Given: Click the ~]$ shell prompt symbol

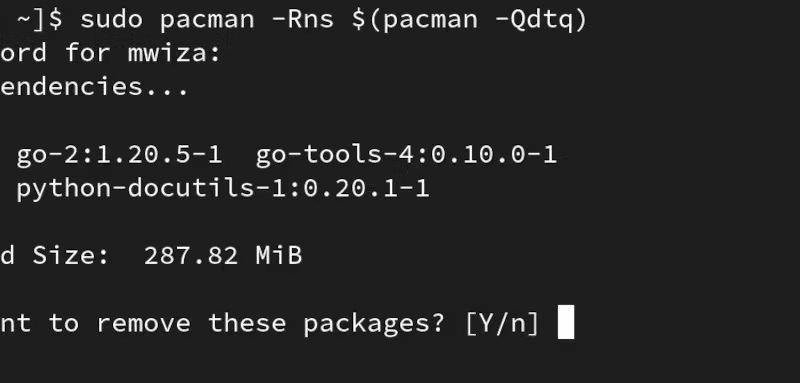Looking at the screenshot, I should pos(40,19).
